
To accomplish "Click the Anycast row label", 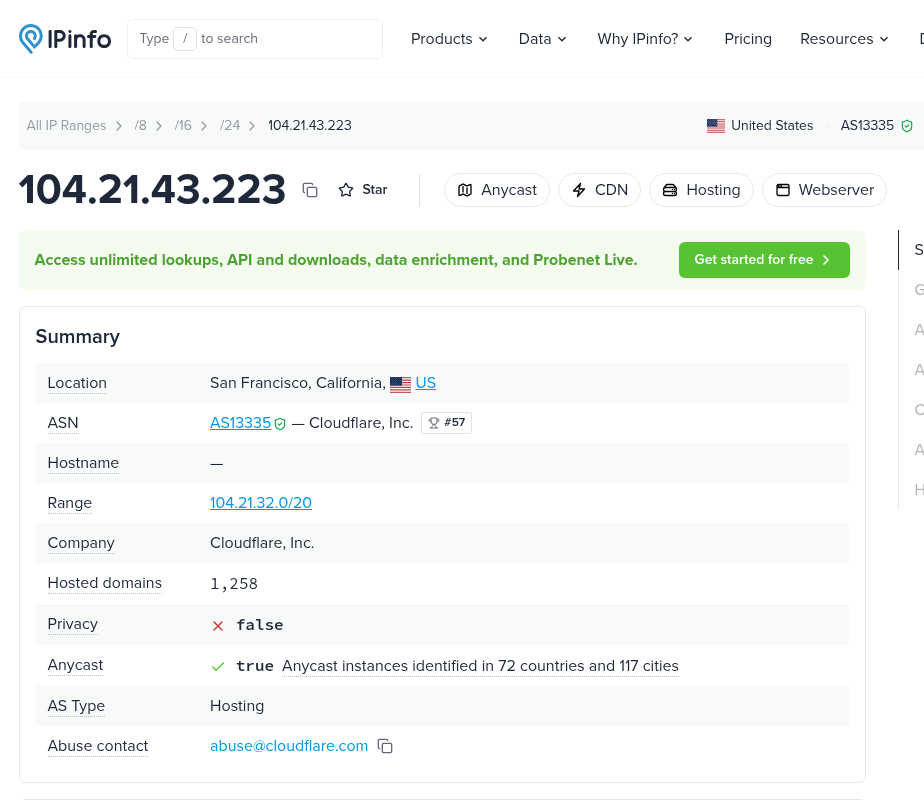I will (75, 665).
